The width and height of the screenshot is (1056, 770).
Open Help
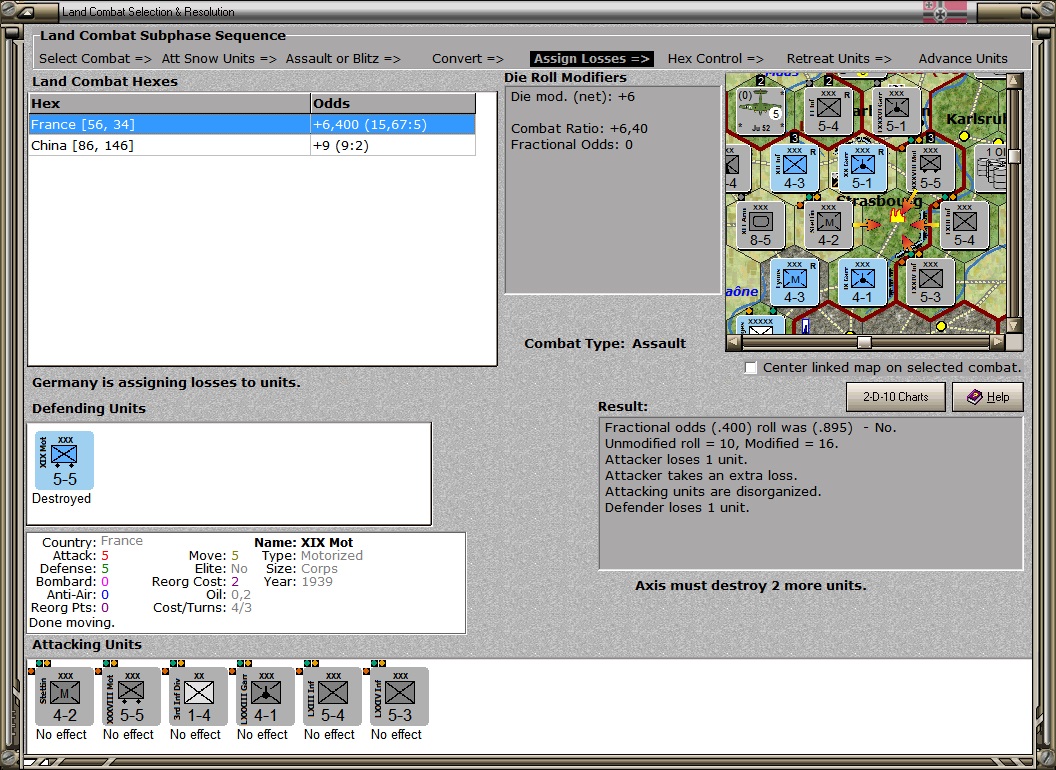coord(988,397)
